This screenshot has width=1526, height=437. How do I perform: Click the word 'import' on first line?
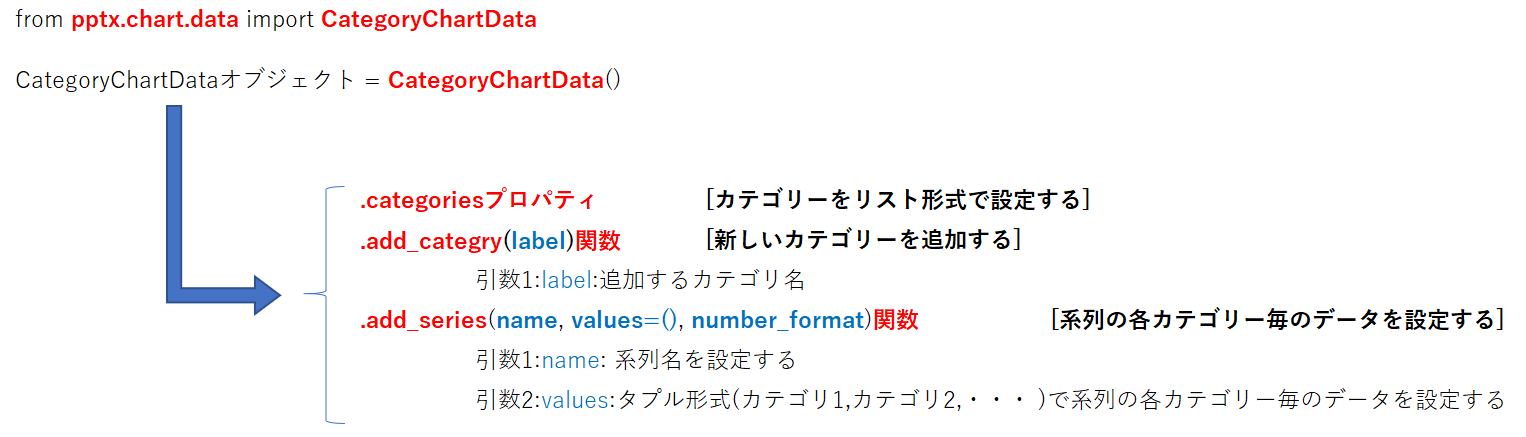(280, 21)
